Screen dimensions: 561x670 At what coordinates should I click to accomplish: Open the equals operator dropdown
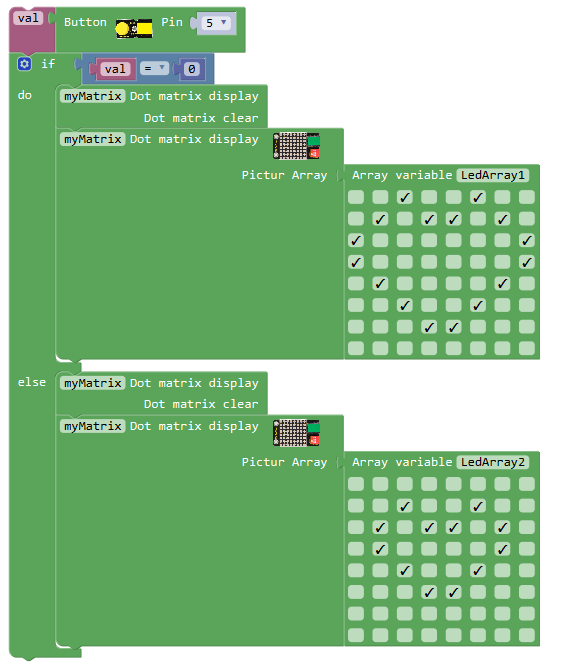point(154,68)
